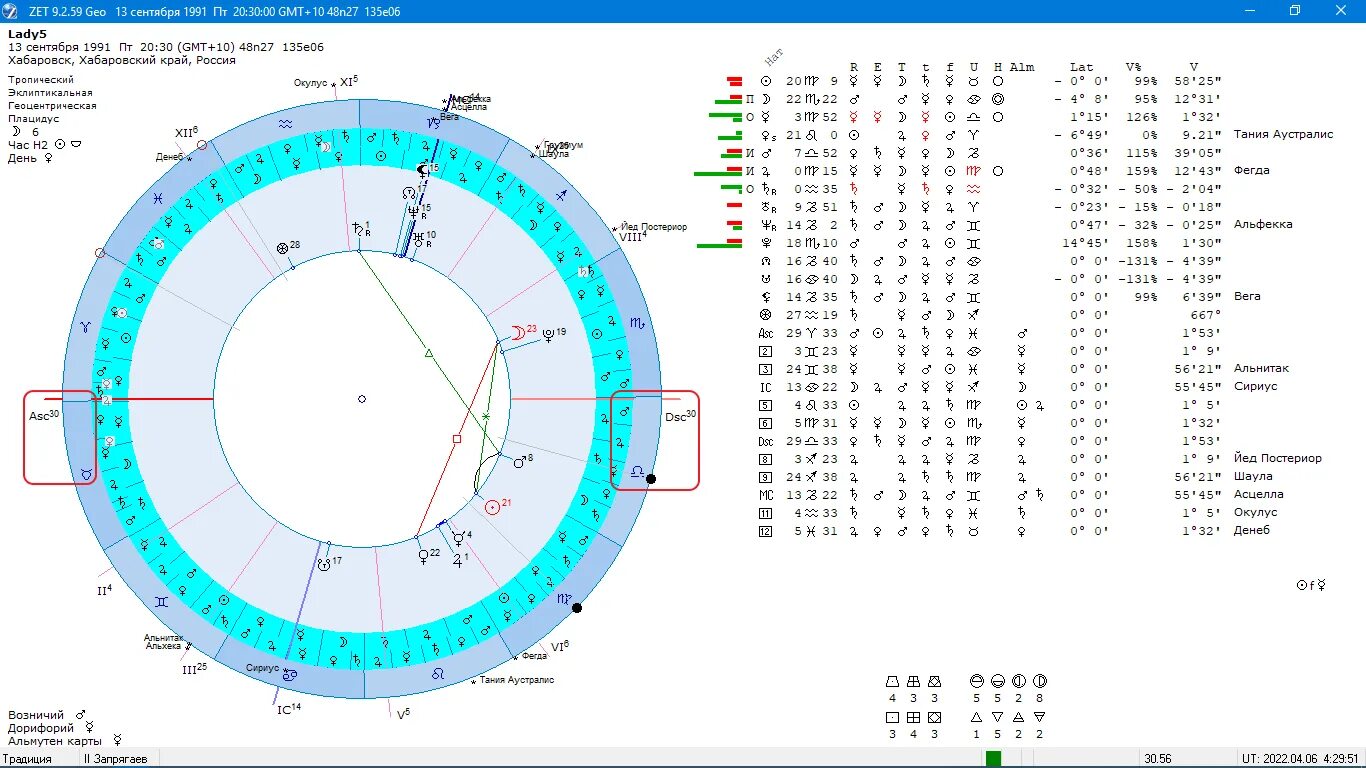Click the Aquarius sign on the outer ring

(x=286, y=124)
